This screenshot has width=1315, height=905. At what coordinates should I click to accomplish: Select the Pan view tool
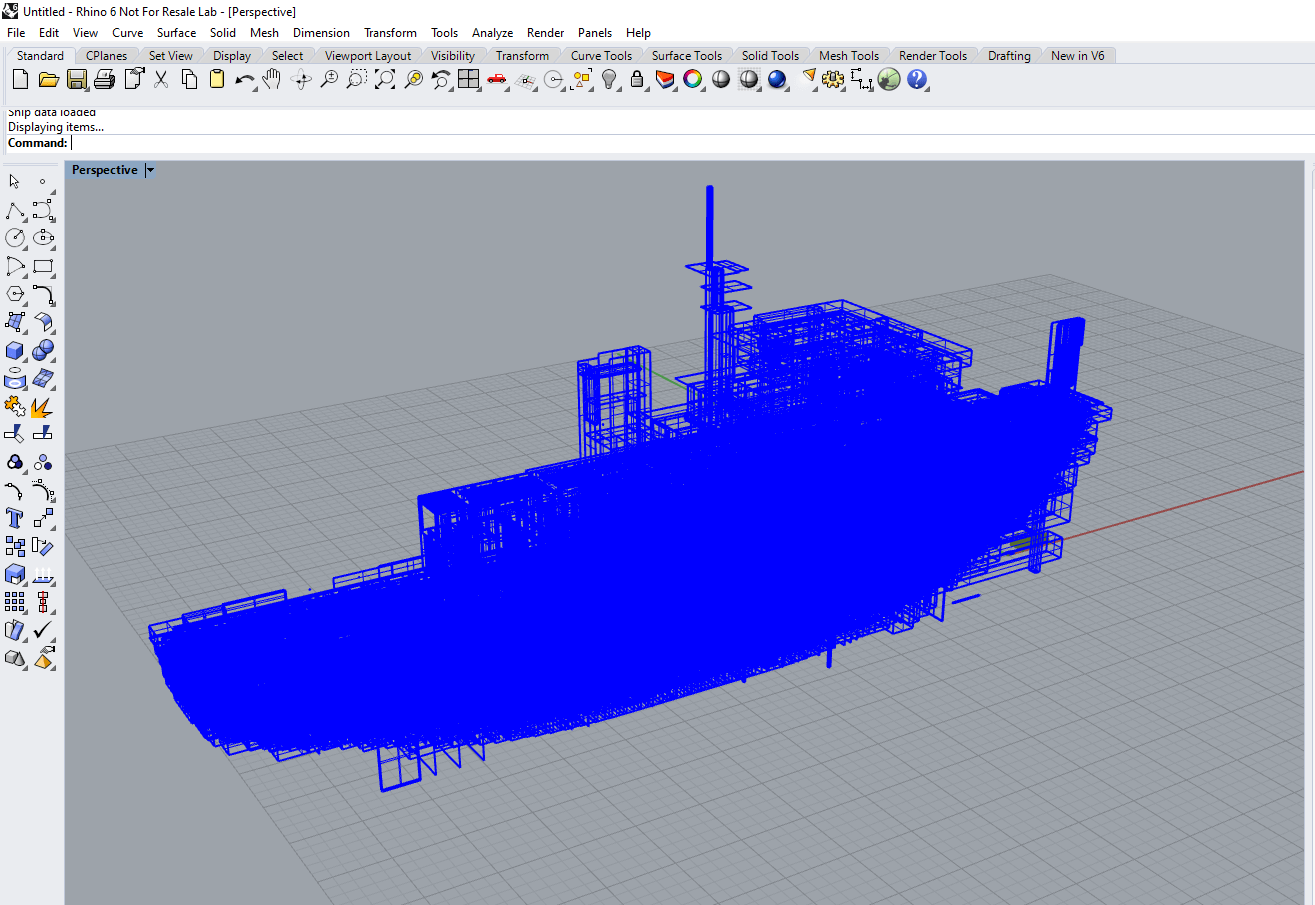click(x=271, y=80)
